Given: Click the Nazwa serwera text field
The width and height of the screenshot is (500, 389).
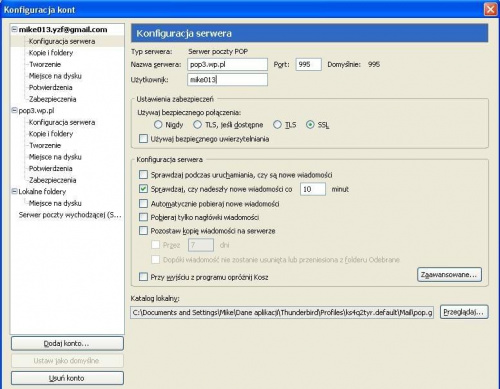Looking at the screenshot, I should (227, 64).
